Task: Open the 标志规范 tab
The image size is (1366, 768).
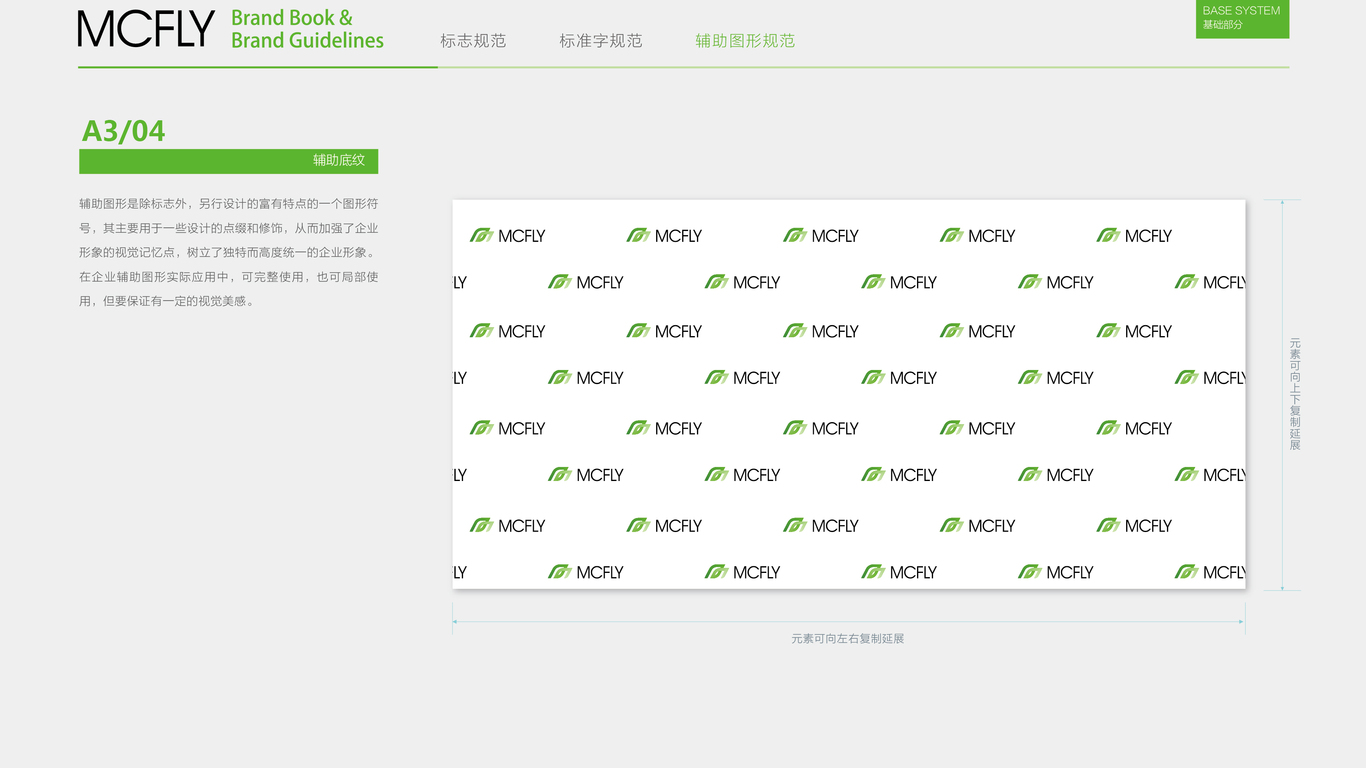Action: tap(473, 41)
